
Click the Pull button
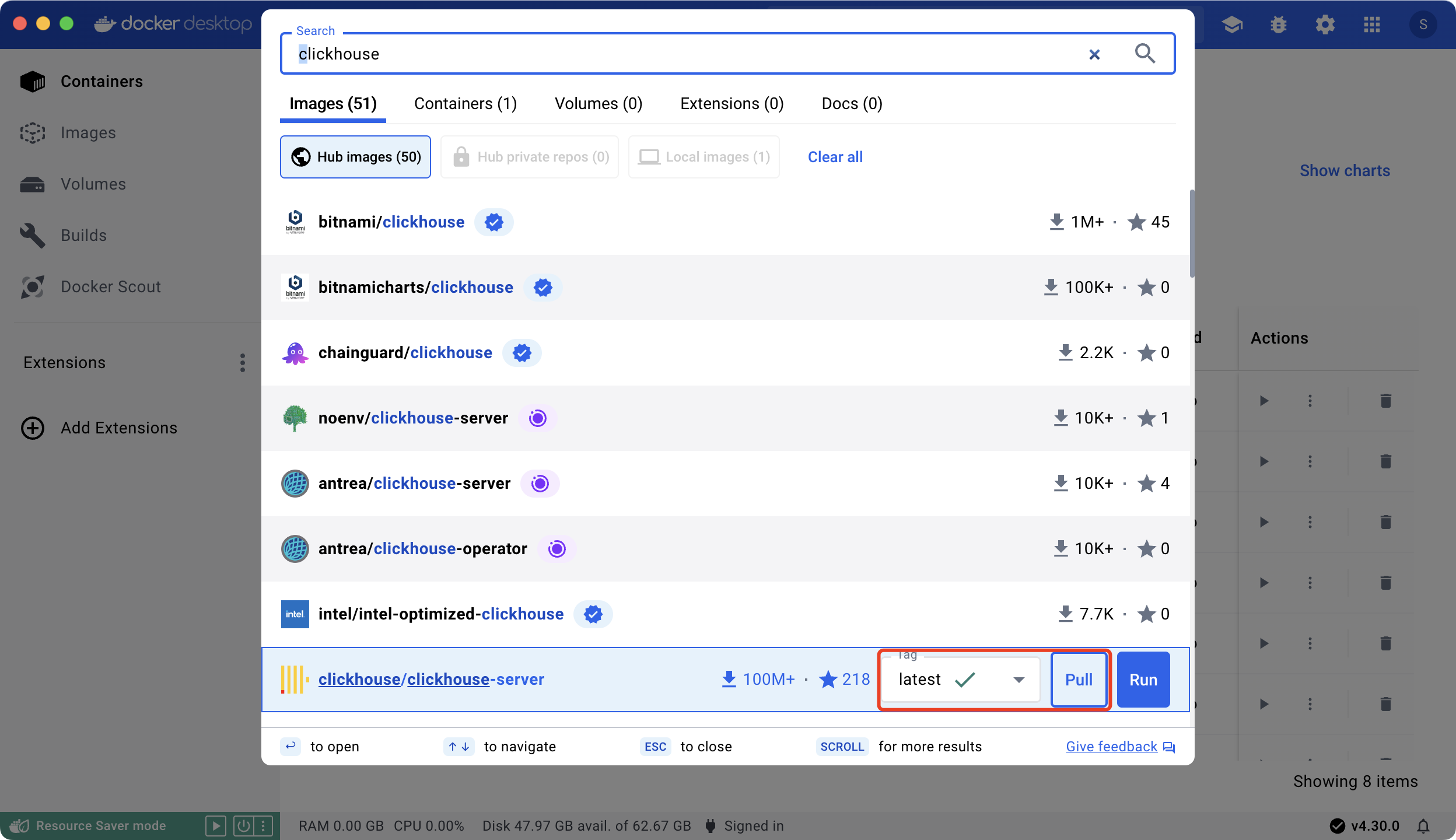pos(1079,680)
